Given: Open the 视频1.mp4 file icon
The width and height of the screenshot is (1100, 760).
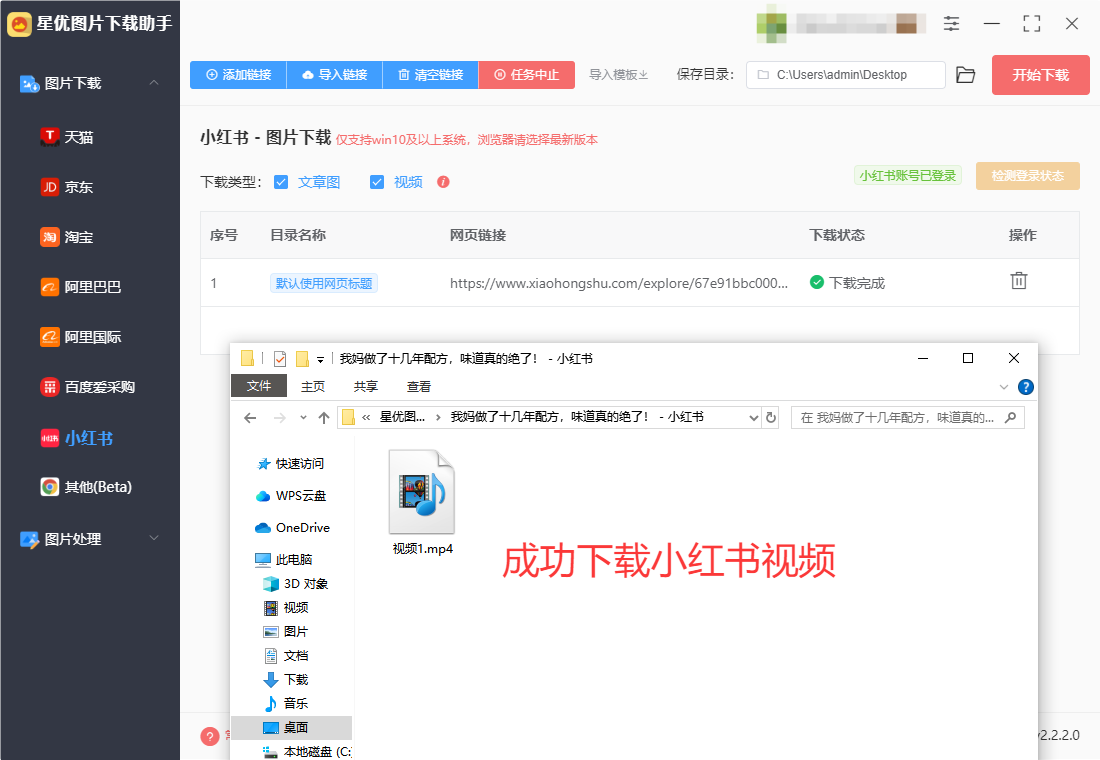Looking at the screenshot, I should coord(422,492).
